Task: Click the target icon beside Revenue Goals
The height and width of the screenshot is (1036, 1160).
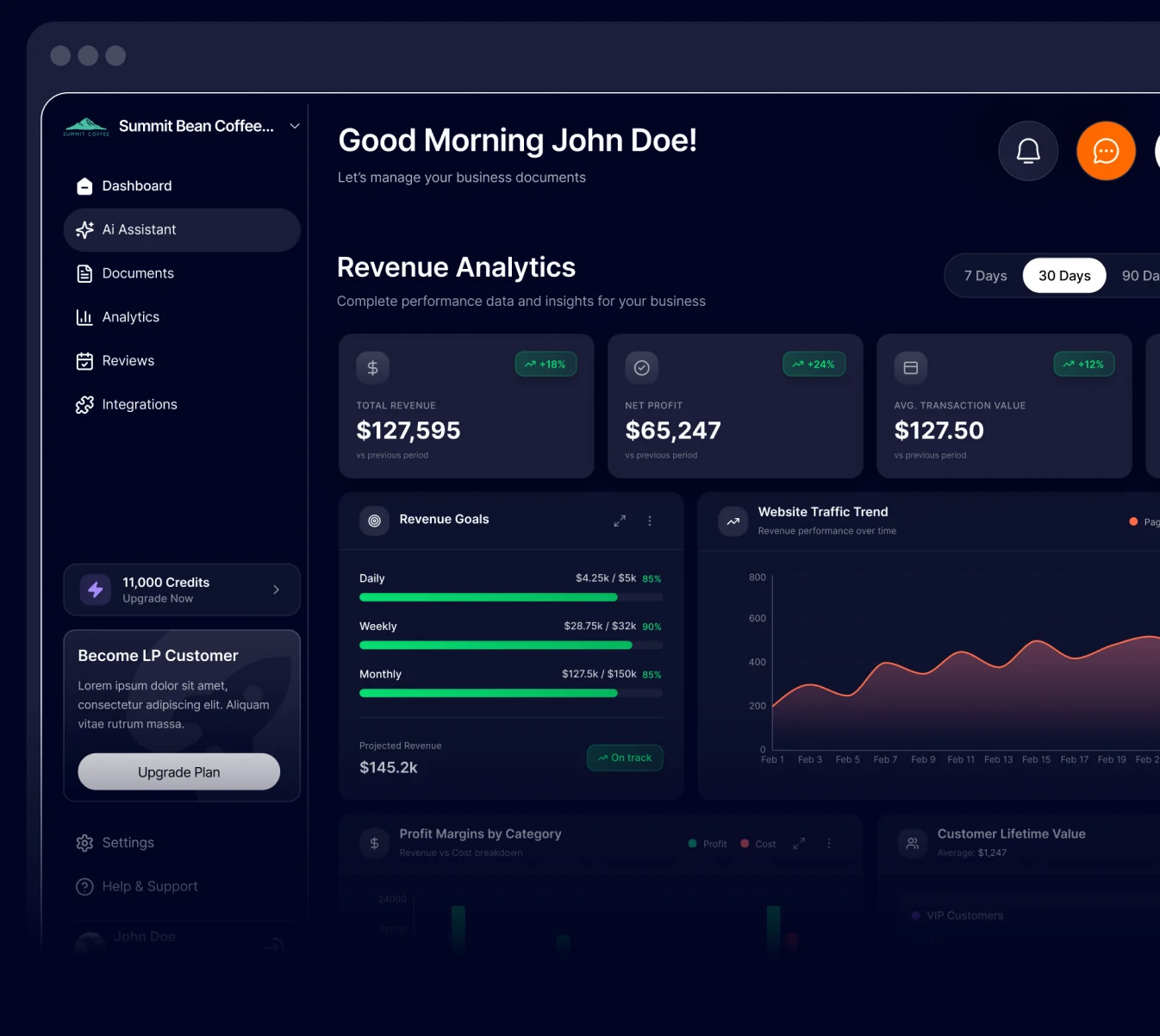Action: (x=375, y=521)
